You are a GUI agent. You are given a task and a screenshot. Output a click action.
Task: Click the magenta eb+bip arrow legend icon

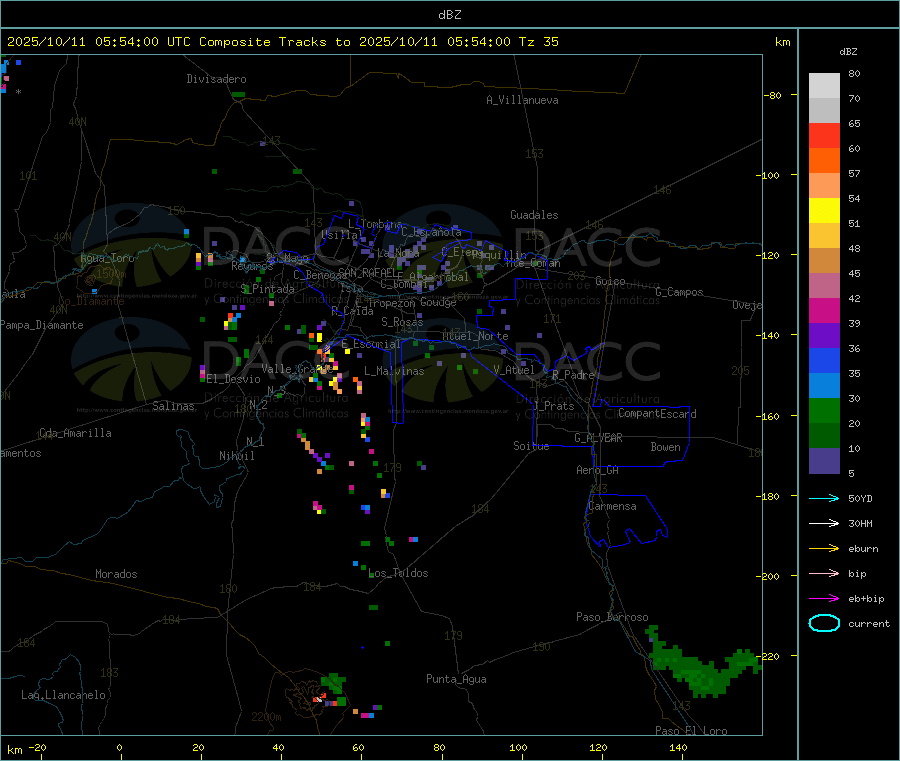click(x=824, y=599)
